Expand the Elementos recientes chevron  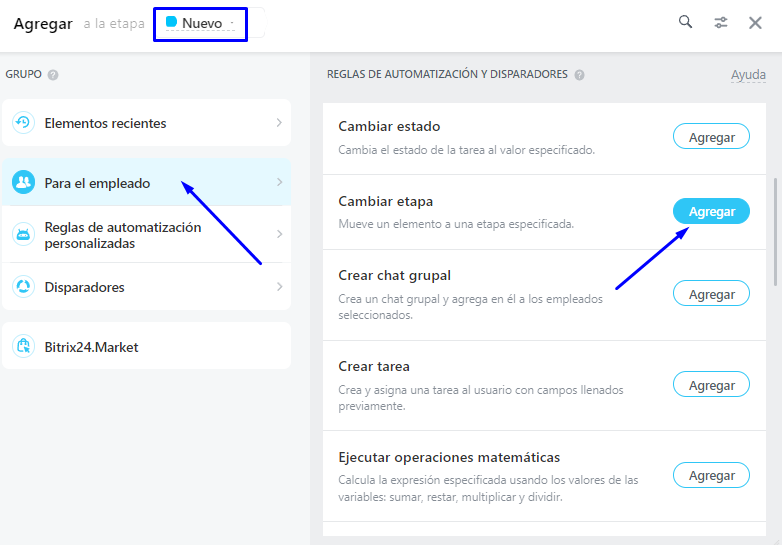(x=279, y=123)
